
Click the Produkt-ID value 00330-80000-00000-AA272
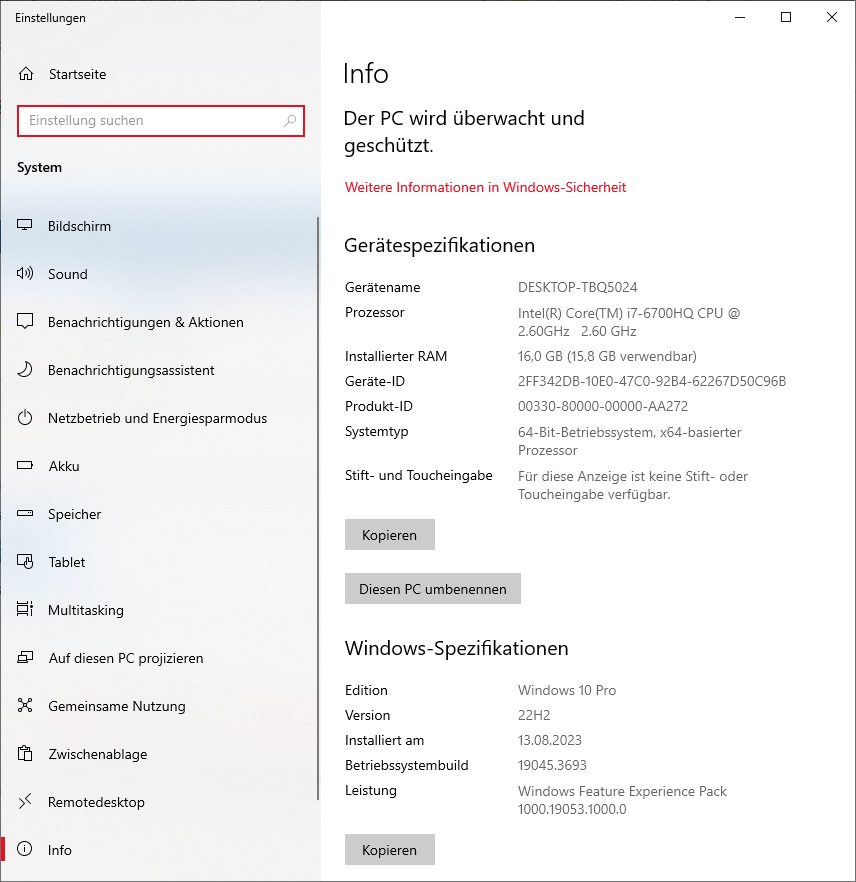(x=603, y=406)
